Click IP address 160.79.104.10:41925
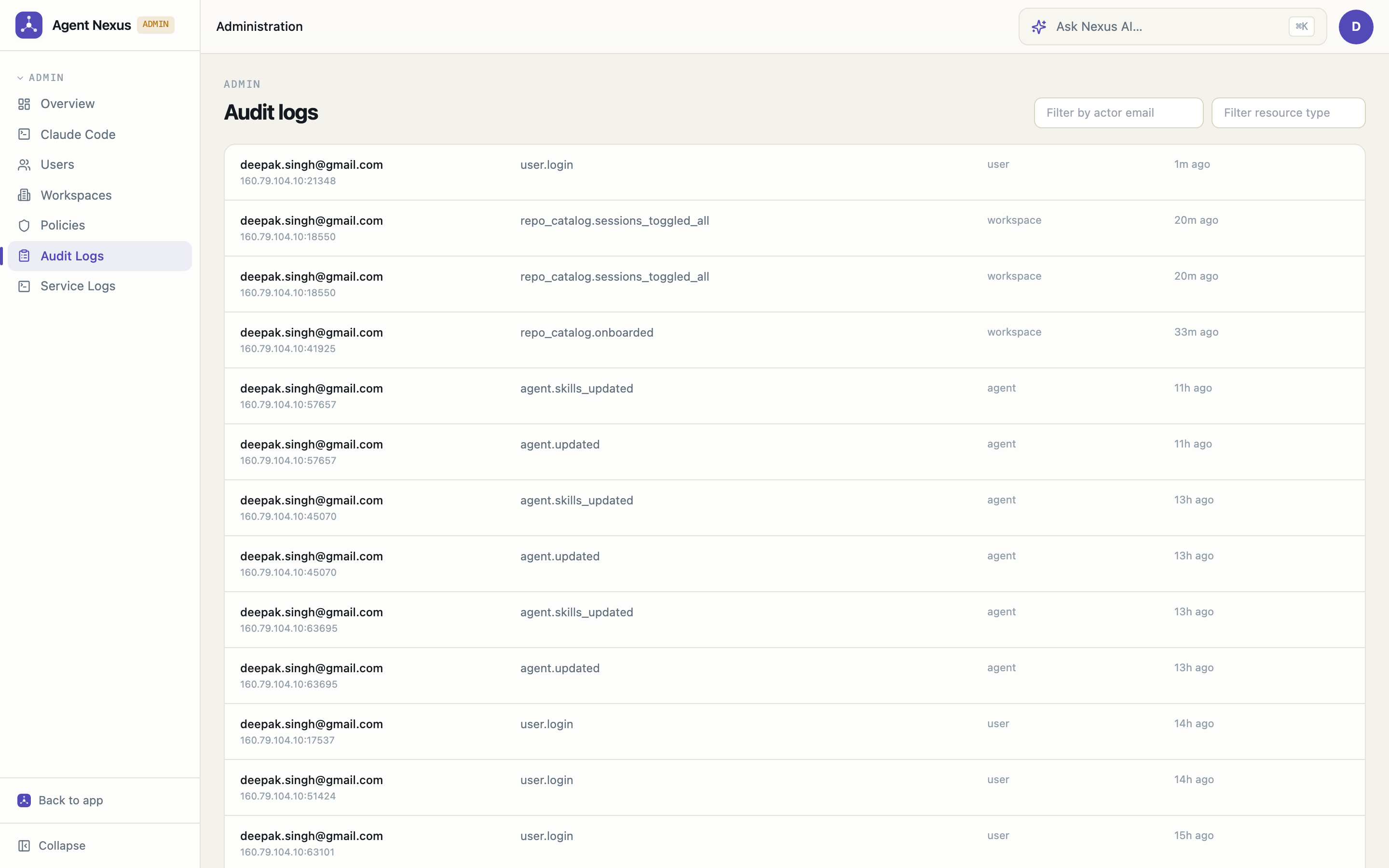The width and height of the screenshot is (1389, 868). click(x=287, y=349)
